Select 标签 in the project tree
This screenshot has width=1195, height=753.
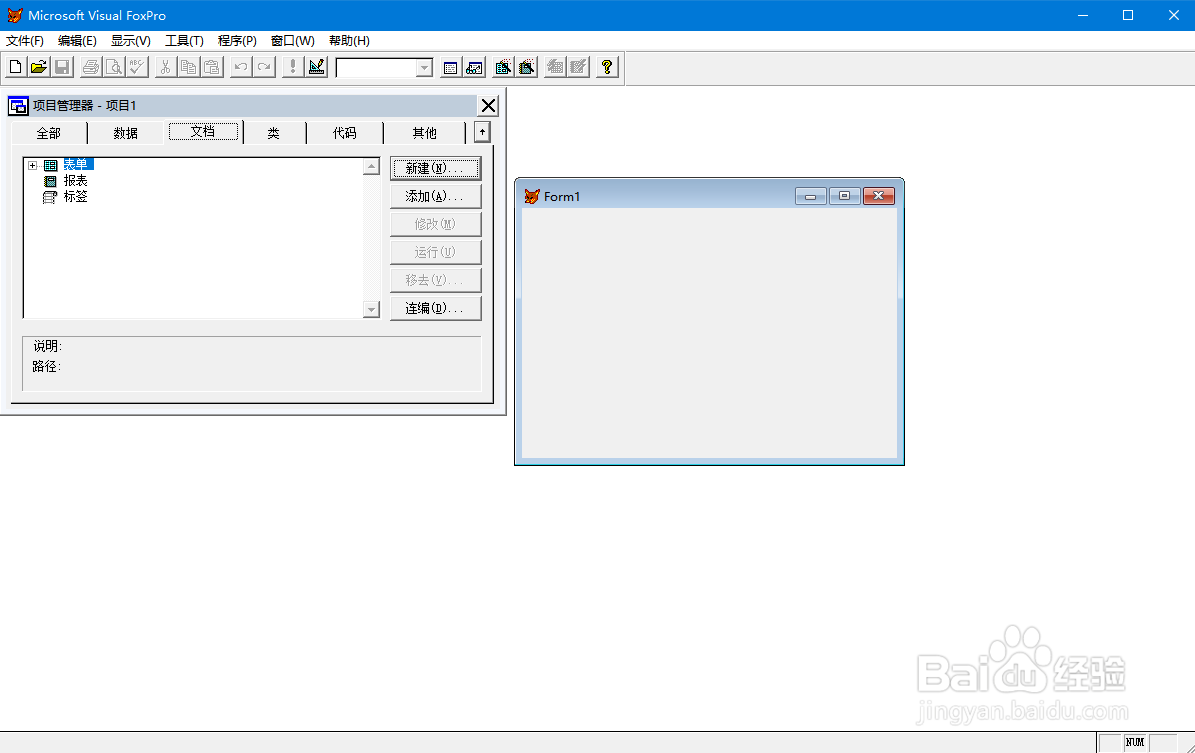75,197
